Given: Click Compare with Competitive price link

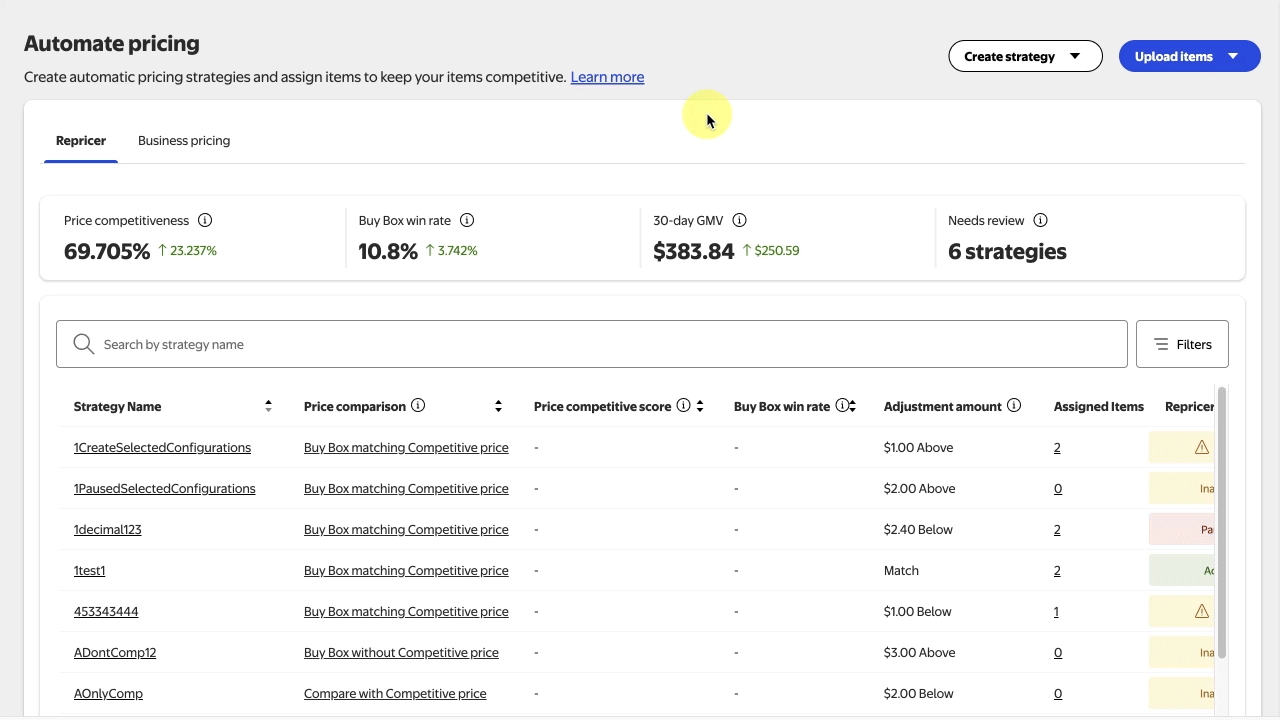Looking at the screenshot, I should (x=395, y=693).
